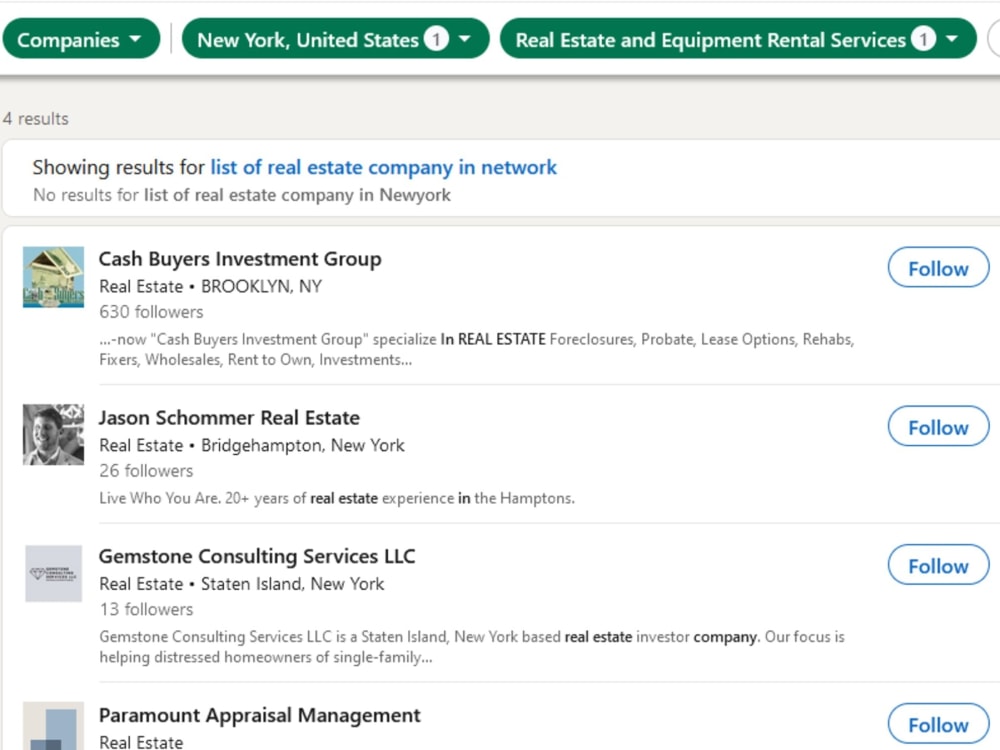Follow Jason Schommer Real Estate

point(938,427)
